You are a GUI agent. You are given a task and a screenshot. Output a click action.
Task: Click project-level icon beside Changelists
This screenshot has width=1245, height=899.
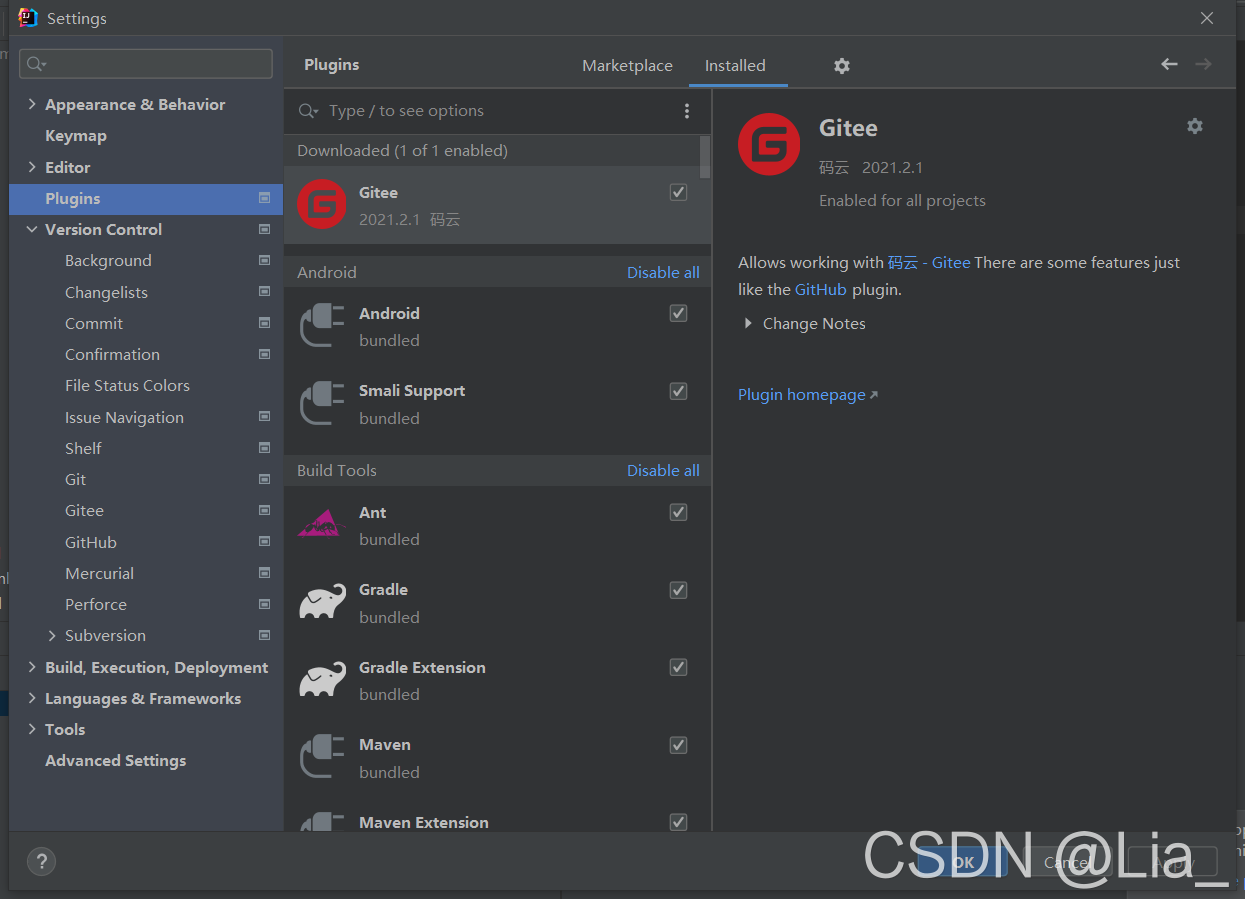pyautogui.click(x=264, y=292)
